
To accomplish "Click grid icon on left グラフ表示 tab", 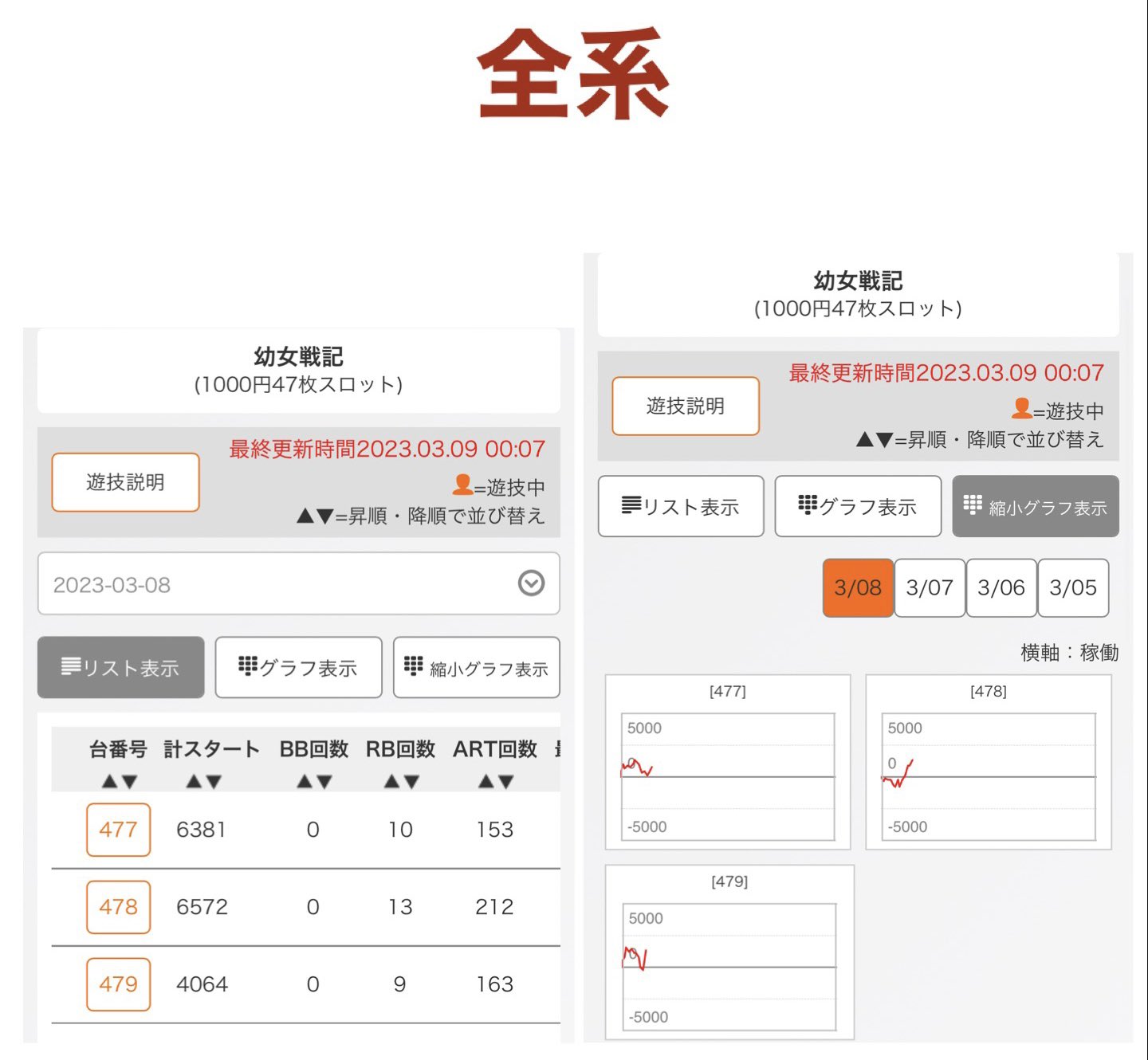I will coord(248,665).
